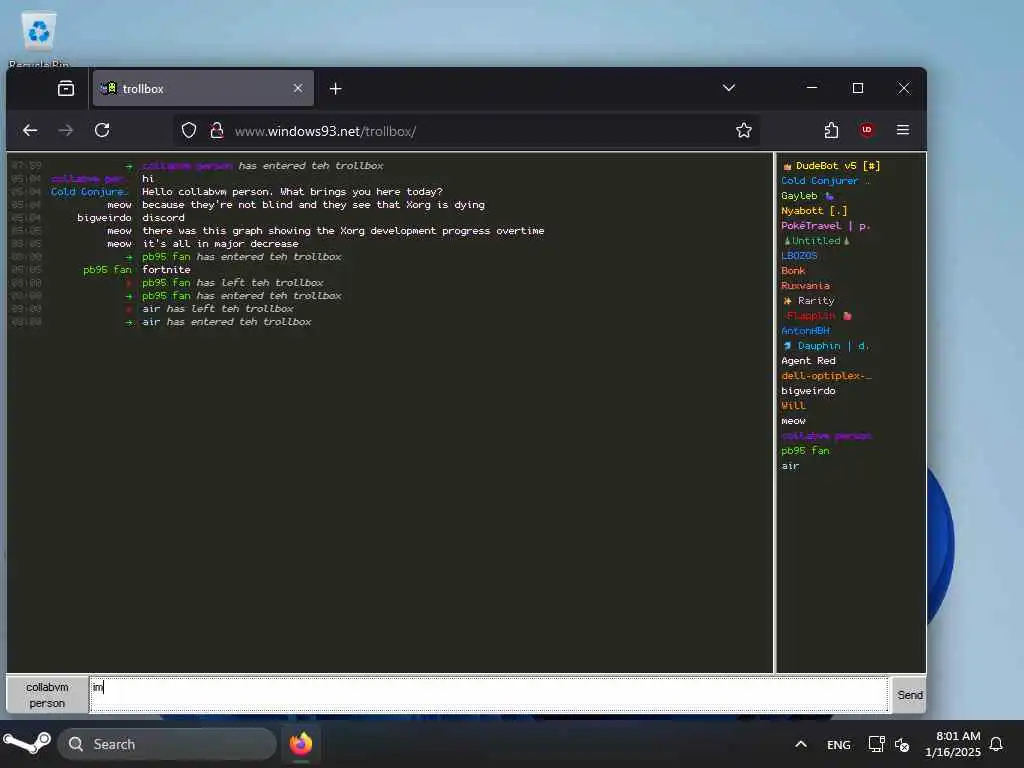Open Firefox View at the tab bar start
1024x768 pixels.
[66, 88]
